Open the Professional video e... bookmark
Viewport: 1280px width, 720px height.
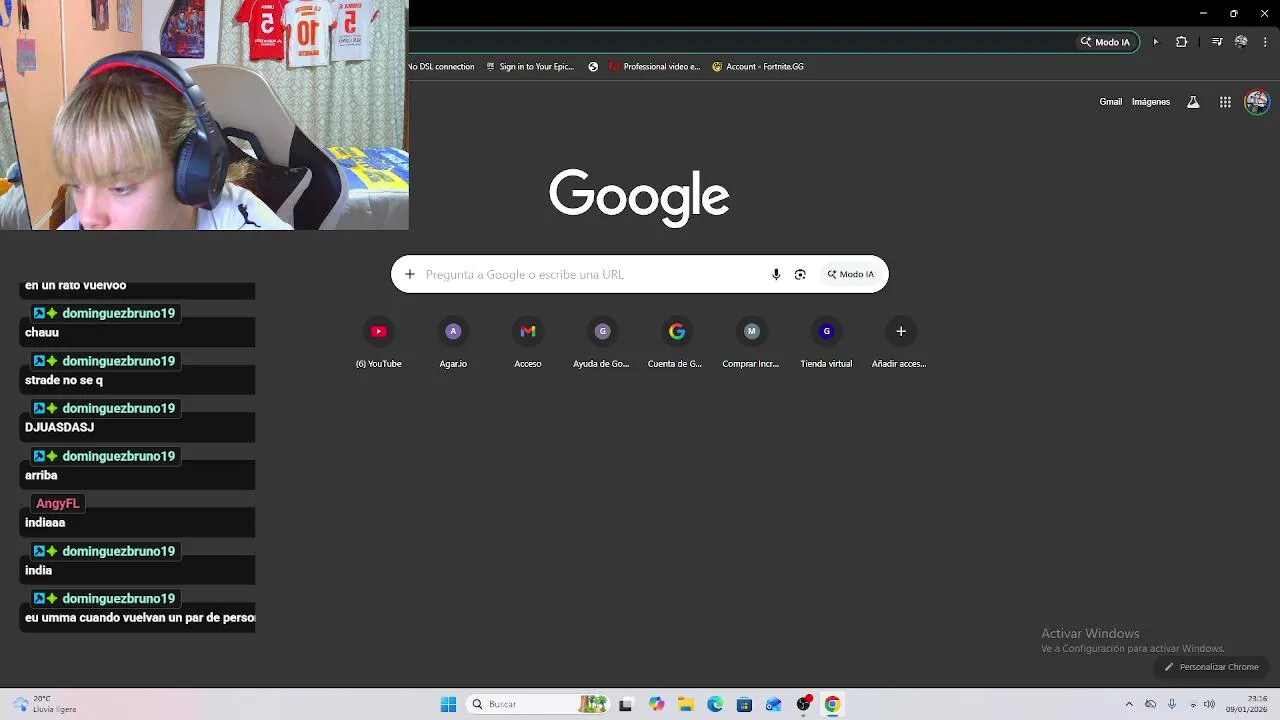[x=655, y=67]
